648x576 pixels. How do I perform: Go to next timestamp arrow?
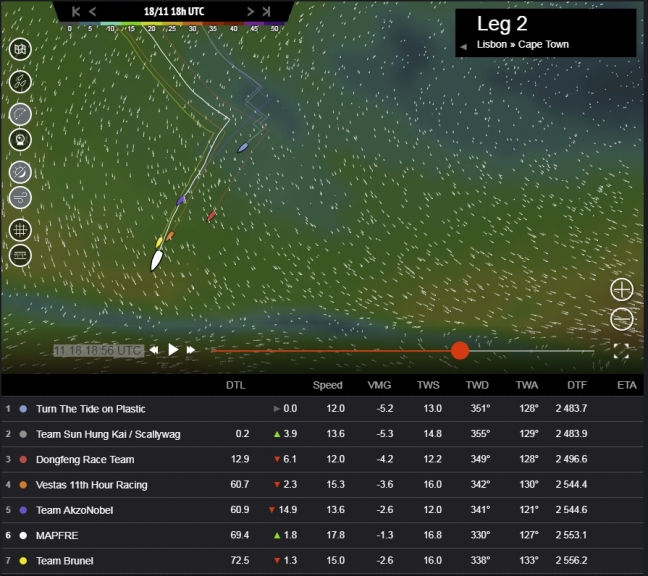(250, 12)
